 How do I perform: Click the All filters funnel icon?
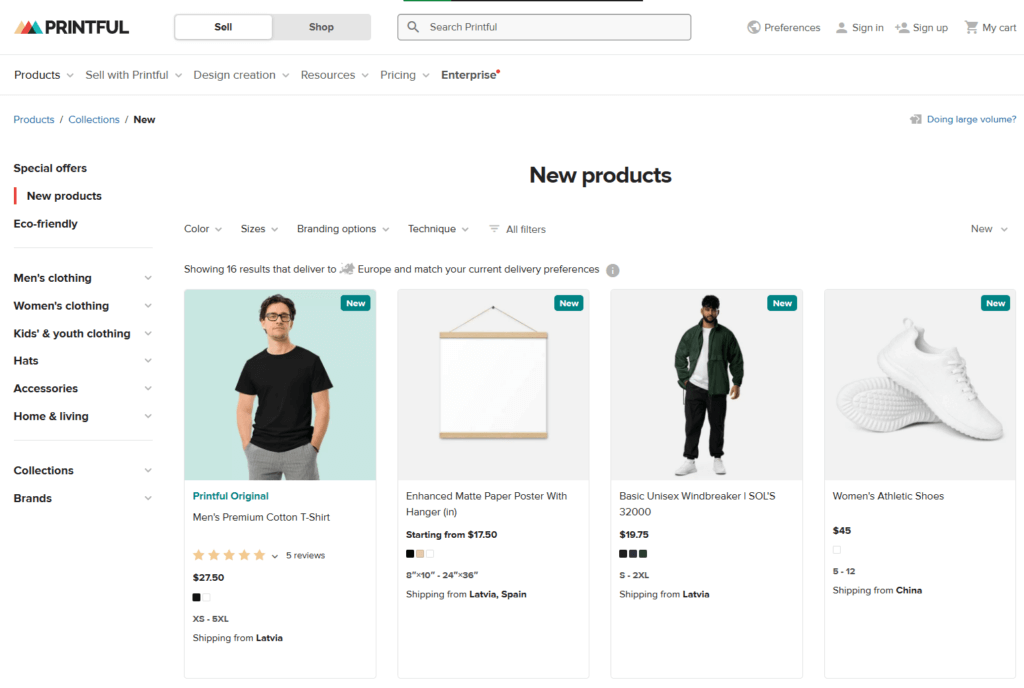(493, 229)
